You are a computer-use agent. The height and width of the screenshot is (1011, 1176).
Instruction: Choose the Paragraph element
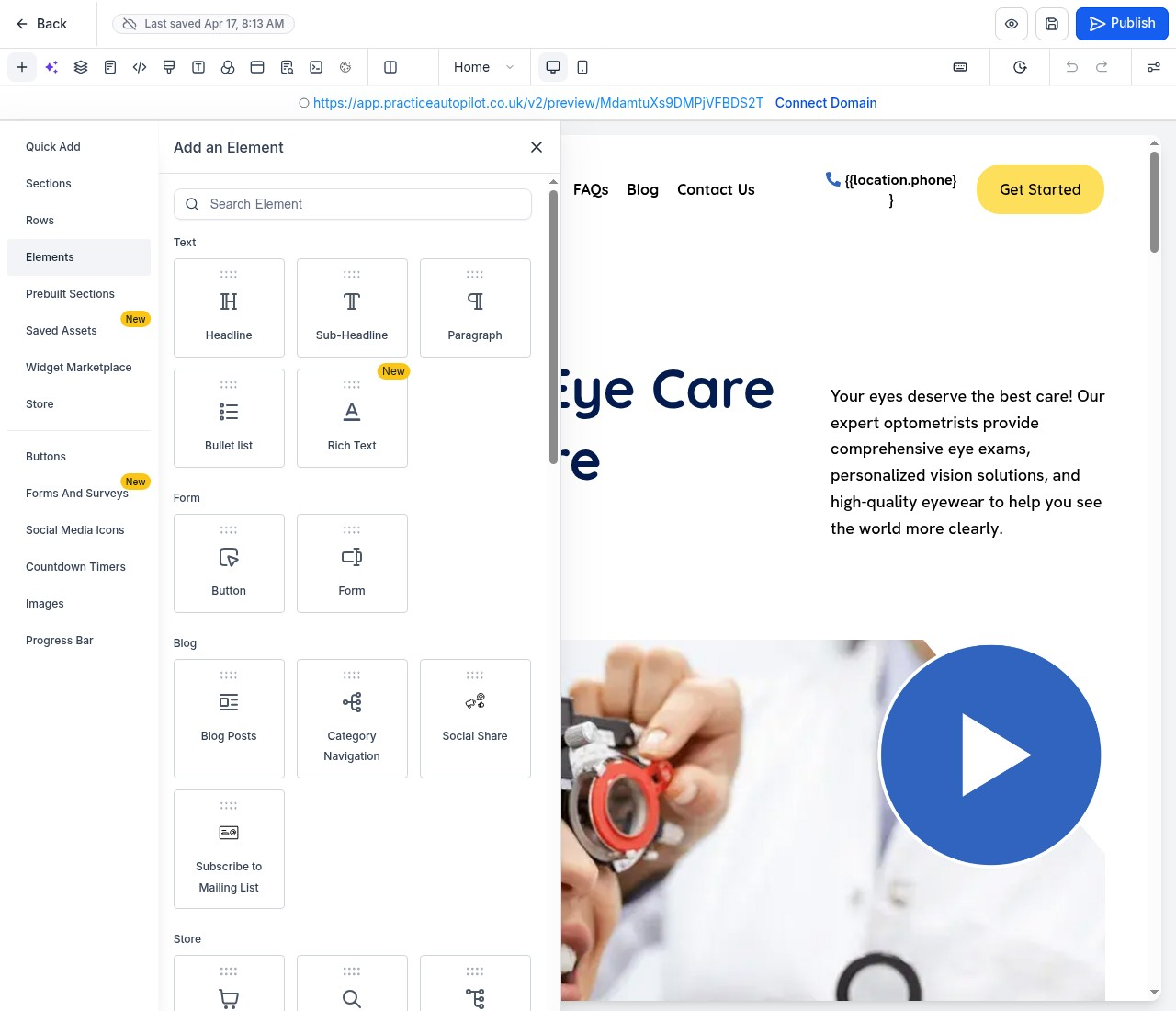(475, 308)
